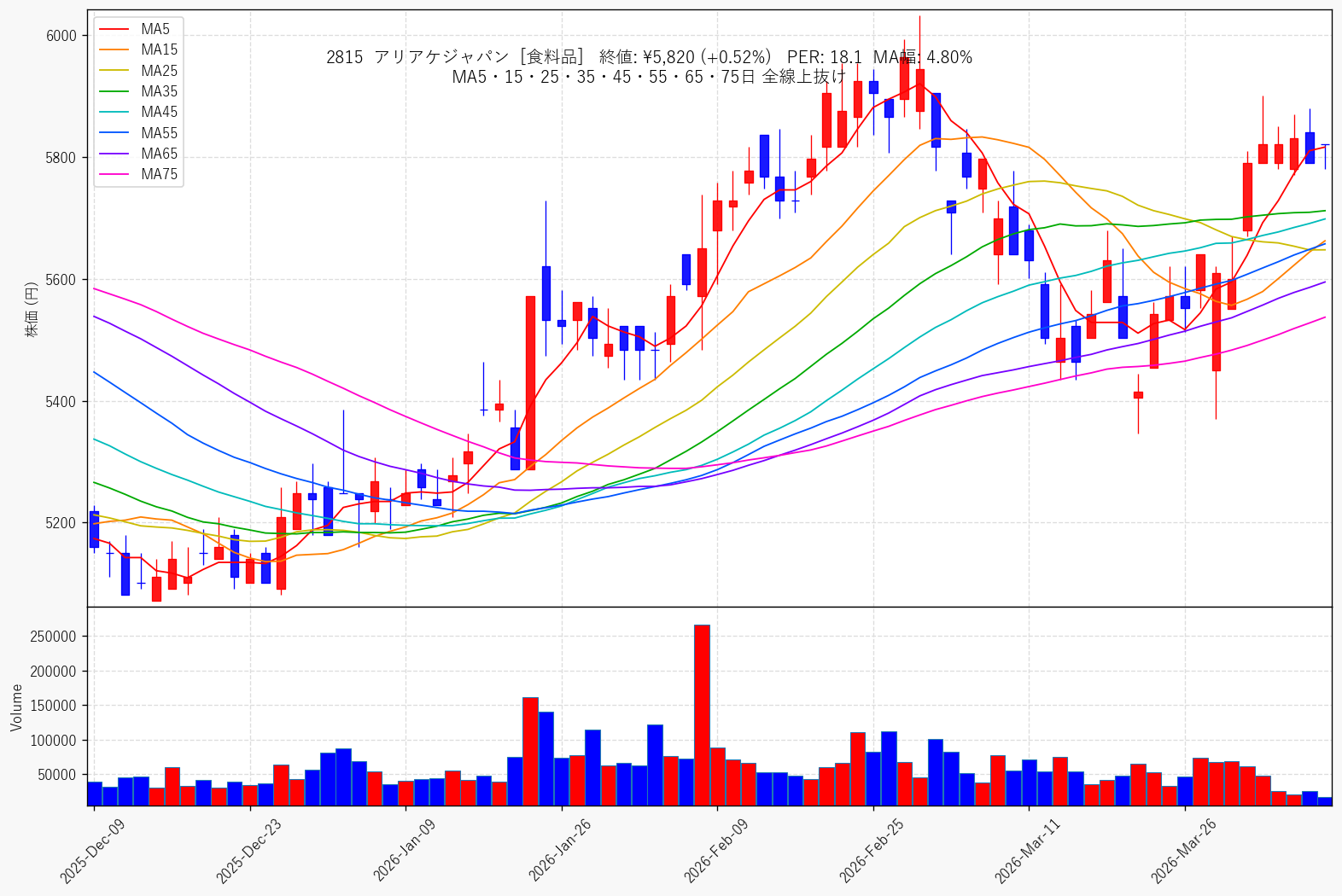Click the 5600 price axis tick label
Viewport: 1342px width, 896px height.
pos(61,280)
